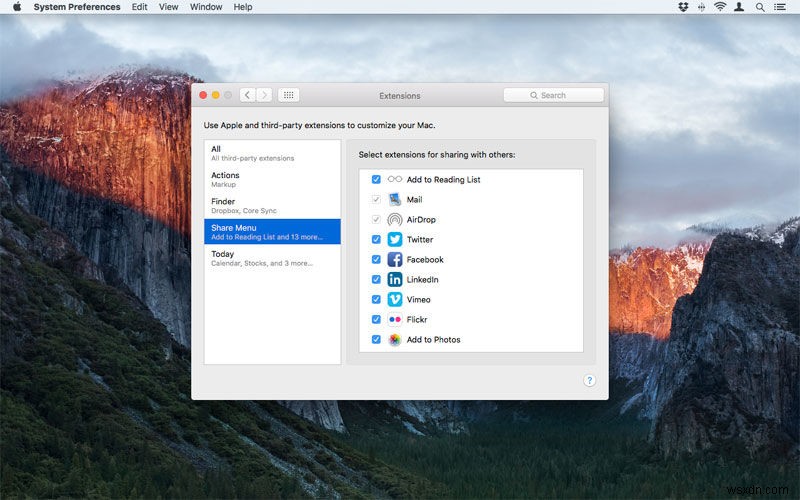Uncheck the Add to Reading List checkbox
This screenshot has height=500, width=800.
tap(376, 180)
